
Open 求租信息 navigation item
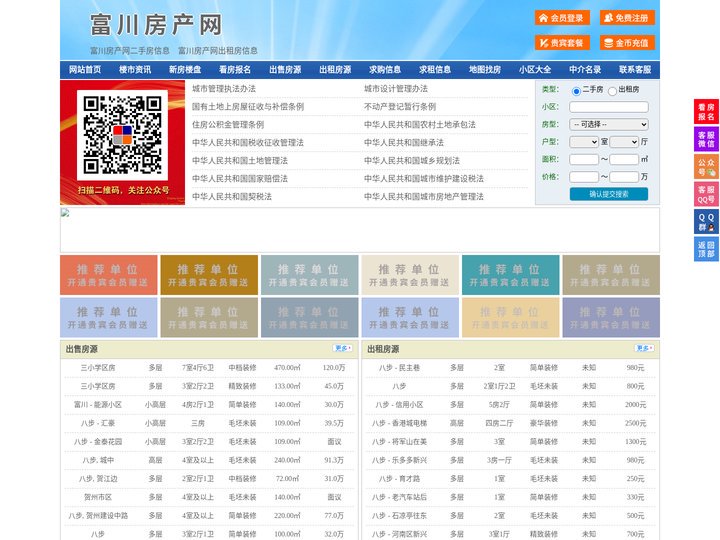(435, 70)
